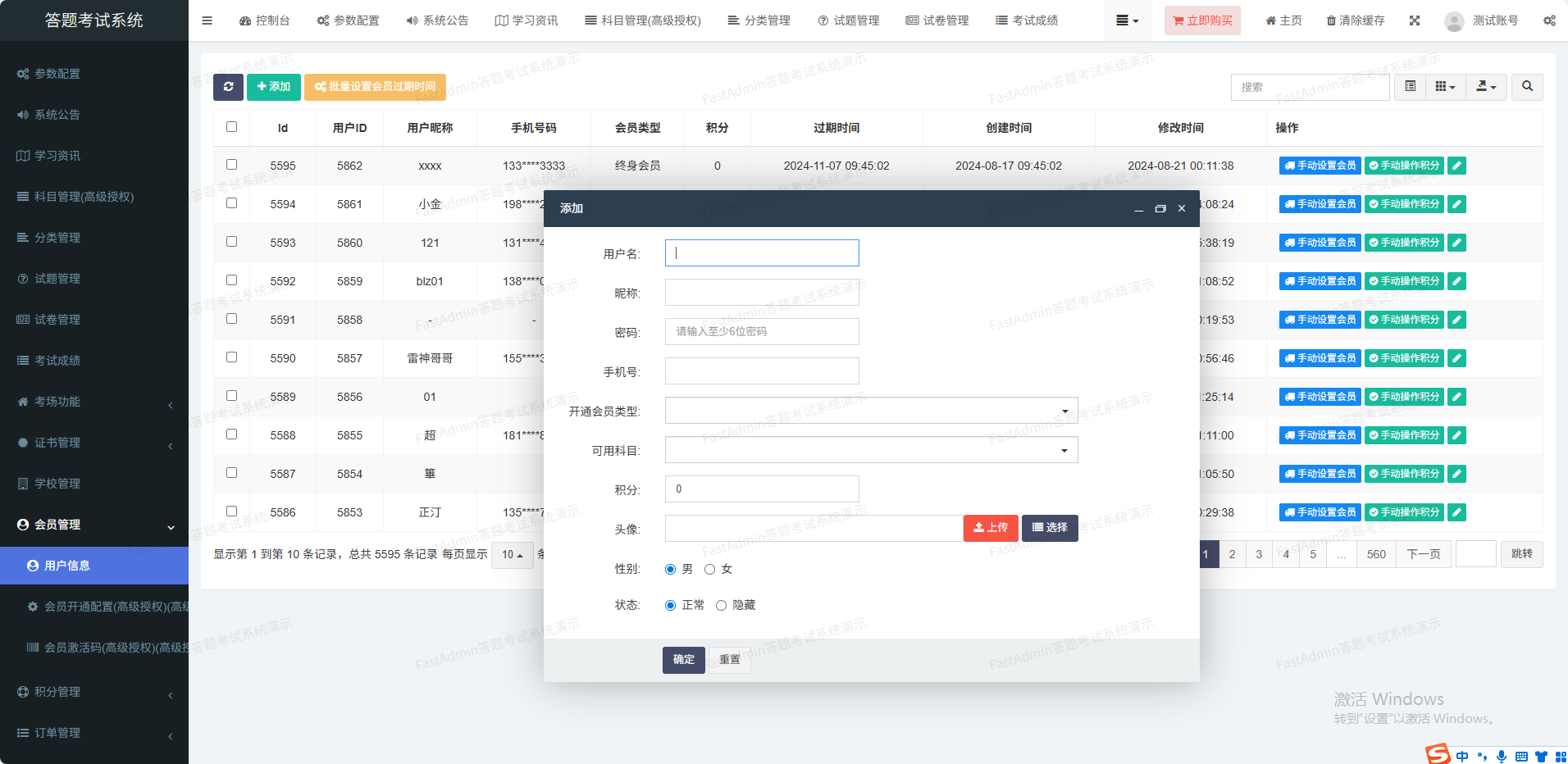Go to page 3 in pagination
The image size is (1568, 764).
click(x=1259, y=555)
